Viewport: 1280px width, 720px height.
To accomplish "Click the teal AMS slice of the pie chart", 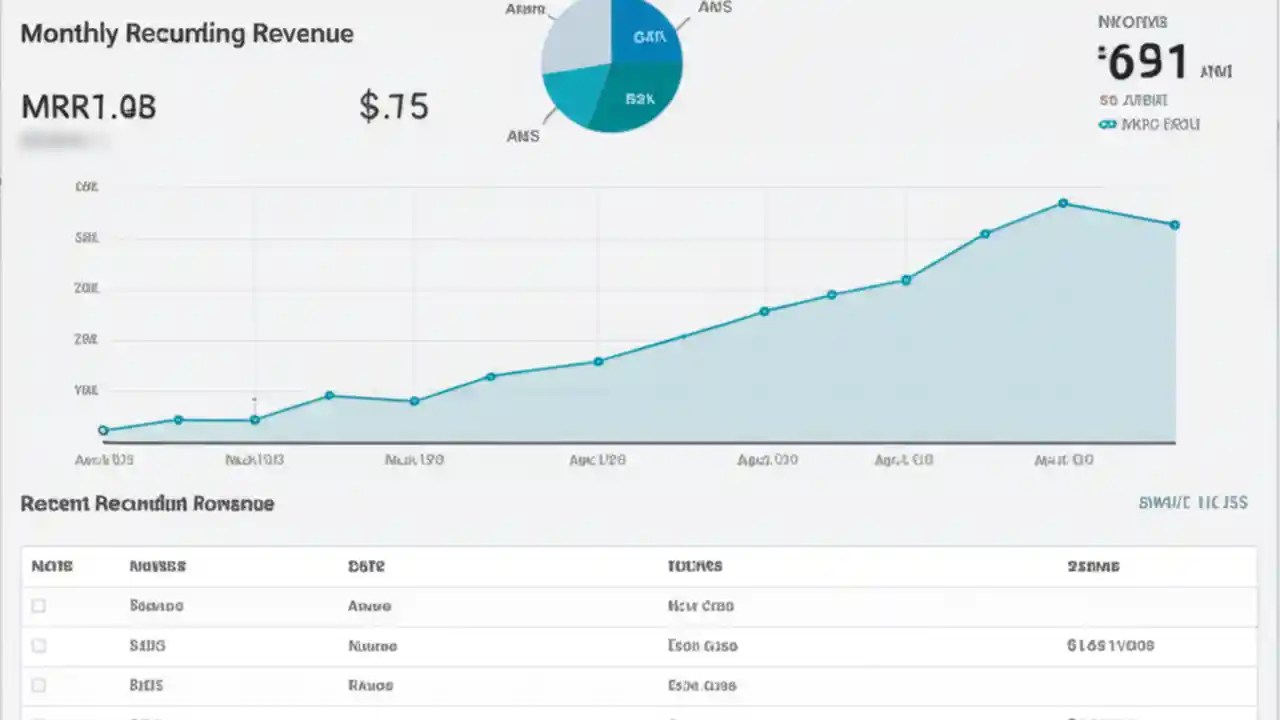I will click(x=570, y=95).
